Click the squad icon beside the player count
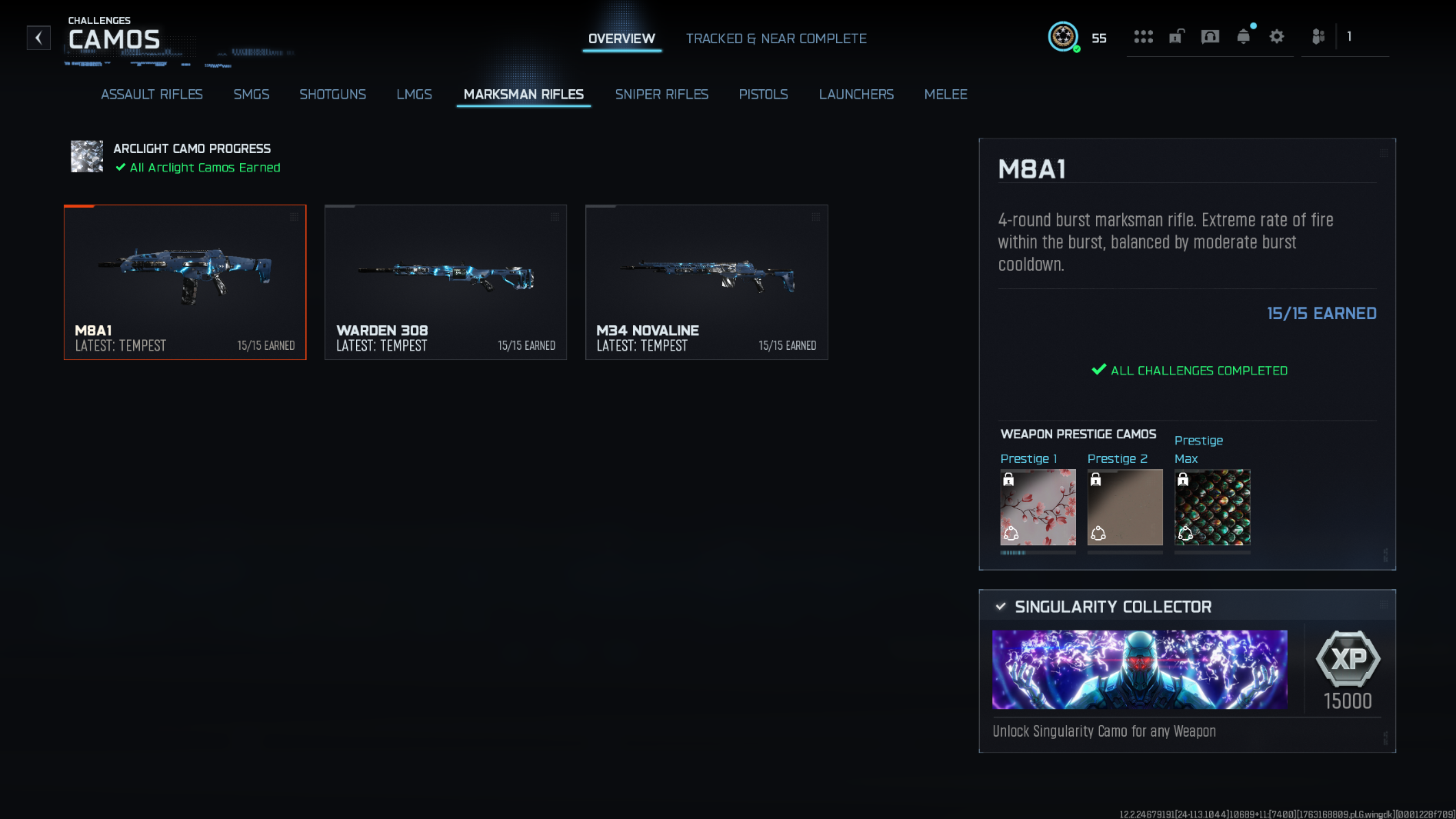Viewport: 1456px width, 819px height. click(1318, 36)
